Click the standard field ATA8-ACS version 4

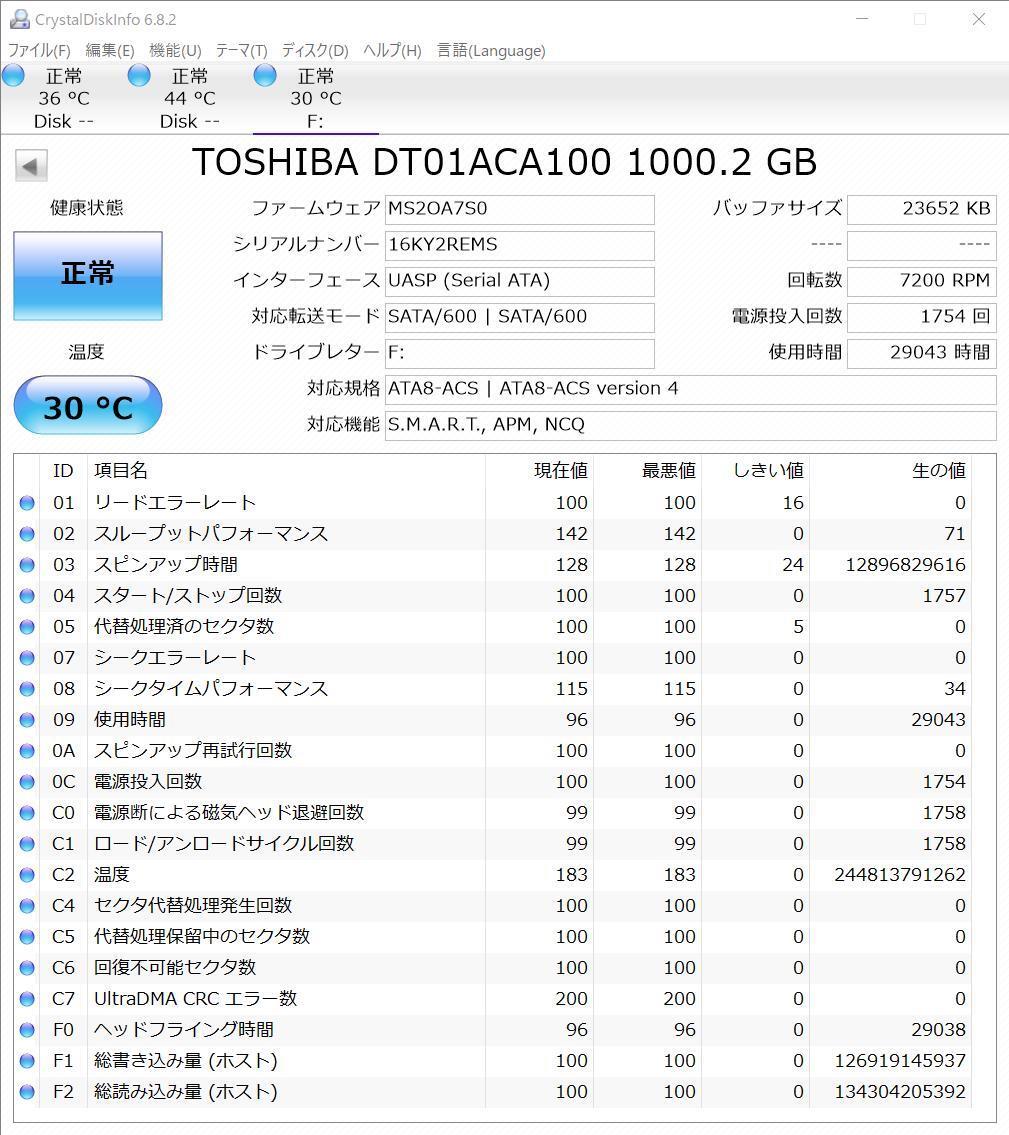(691, 389)
